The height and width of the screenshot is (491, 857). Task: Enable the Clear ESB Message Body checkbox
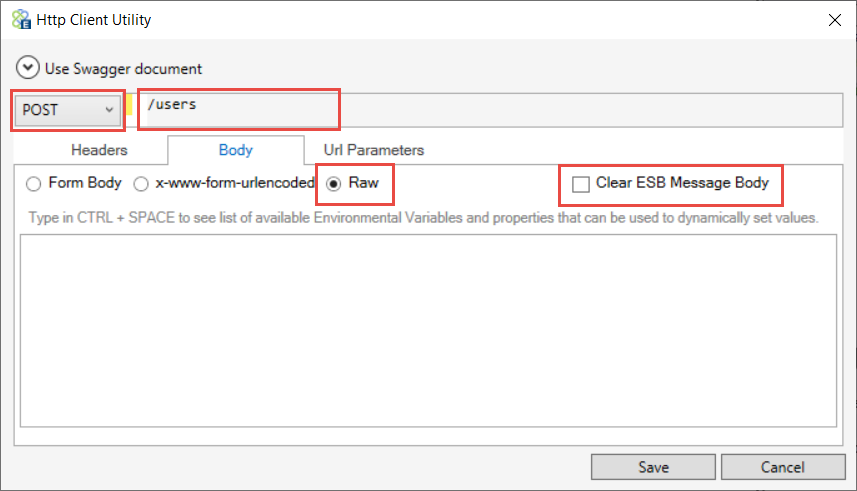[x=580, y=184]
